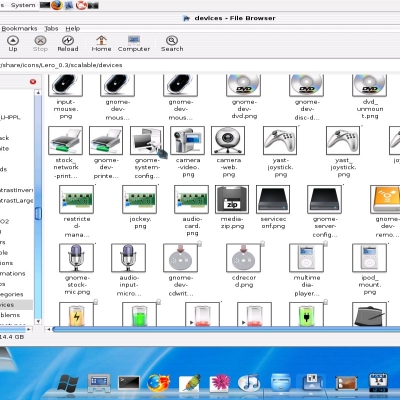This screenshot has height=400, width=400.
Task: Select the dvd_unmount.png icon
Action: pyautogui.click(x=369, y=86)
